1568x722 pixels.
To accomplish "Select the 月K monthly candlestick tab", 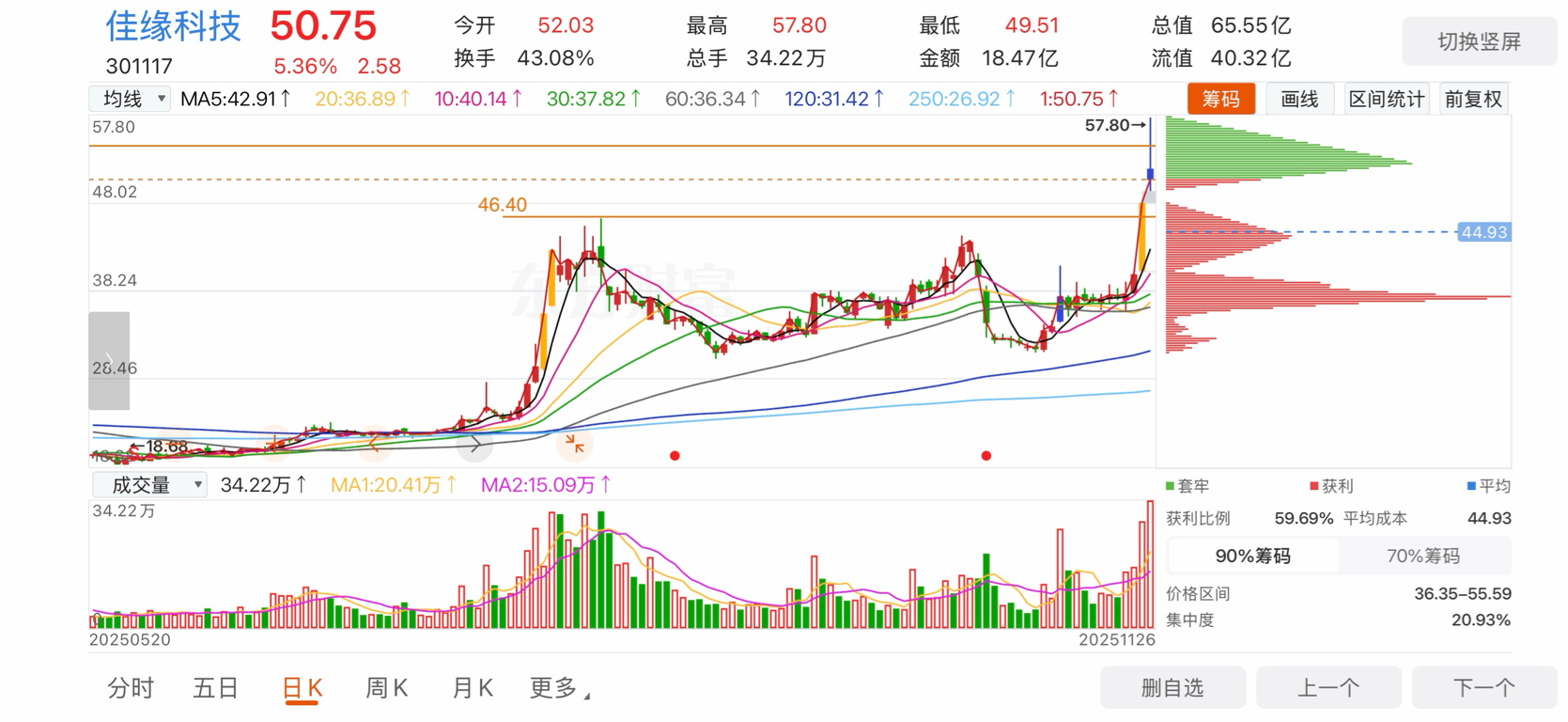I will click(473, 688).
